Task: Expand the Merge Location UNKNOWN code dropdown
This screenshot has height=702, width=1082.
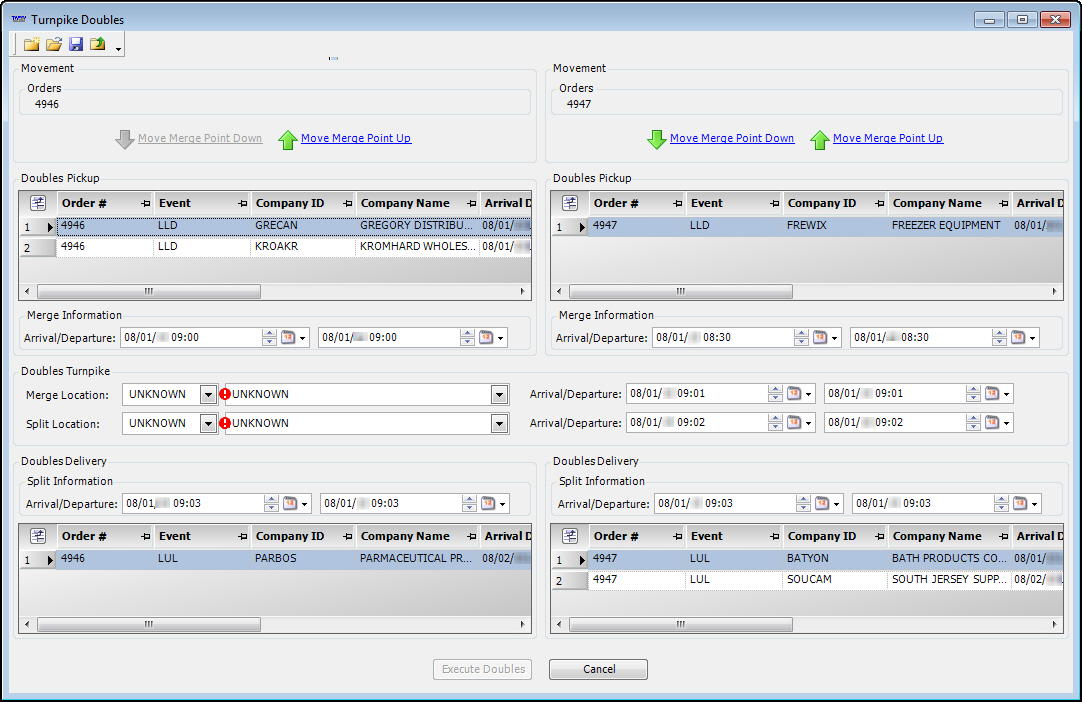Action: [208, 395]
